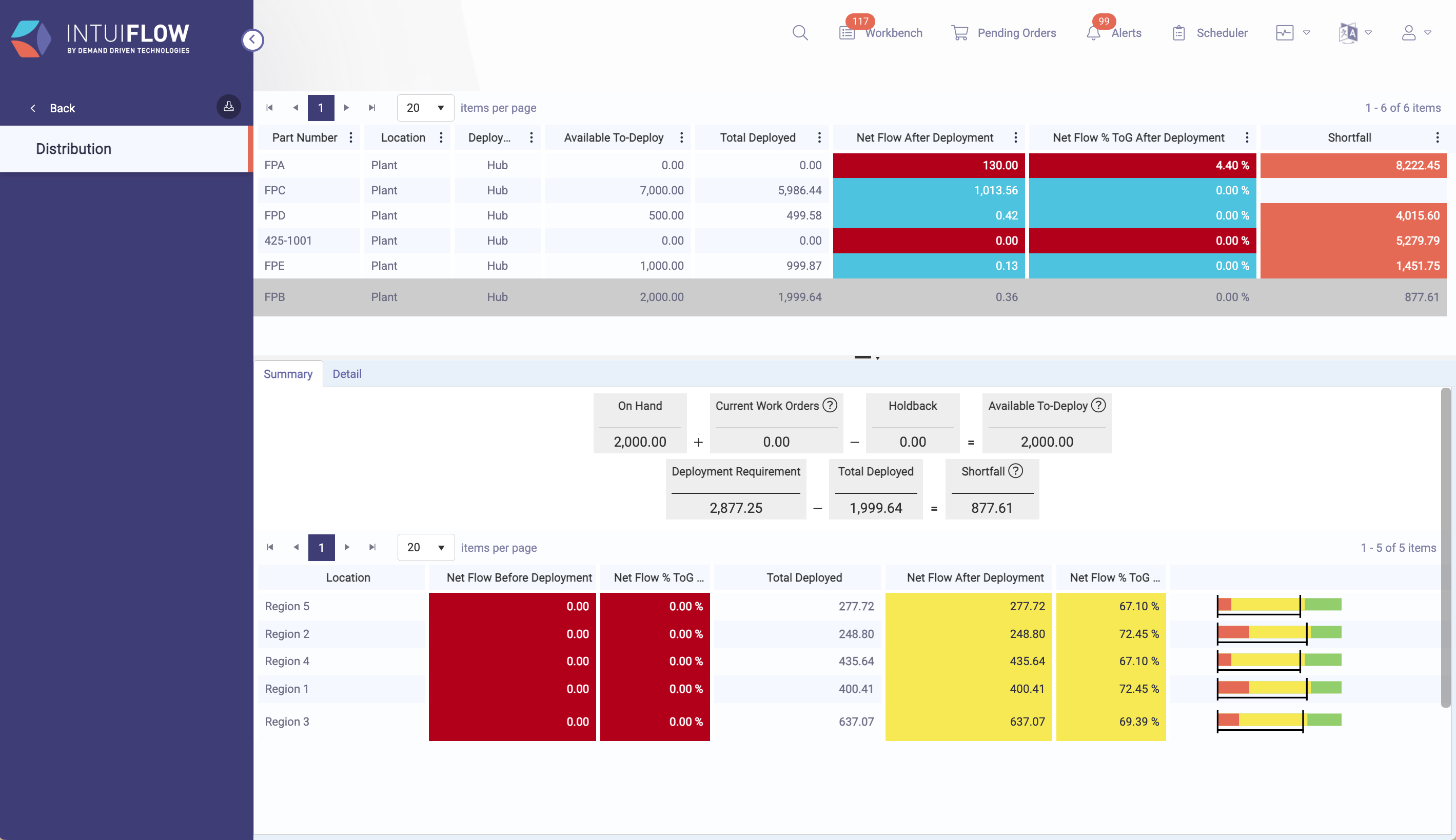Switch to the Detail tab
Viewport: 1456px width, 840px height.
pos(347,374)
